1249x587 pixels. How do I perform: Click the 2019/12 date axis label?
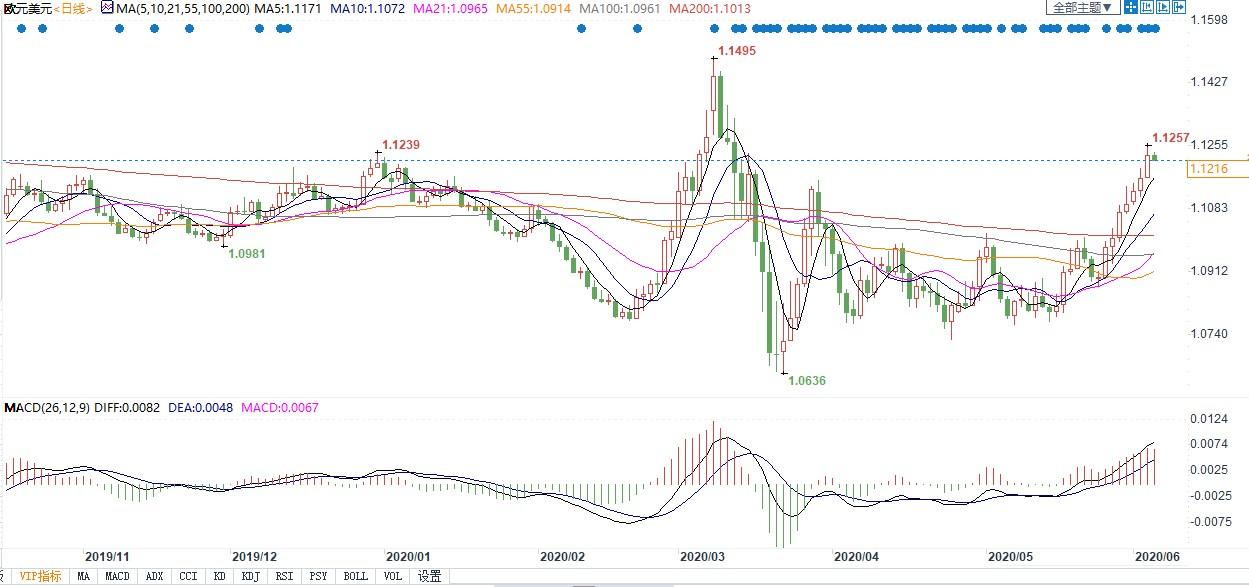pos(254,555)
